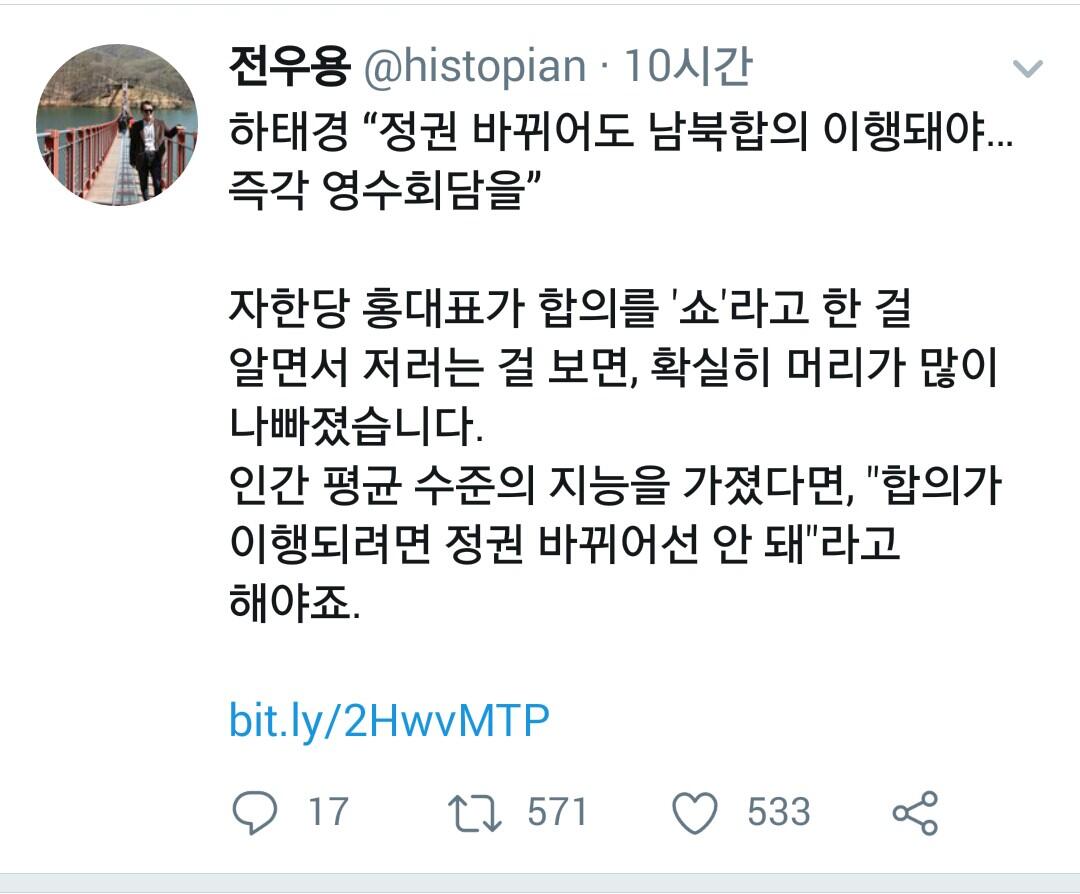Like the tweet with the heart icon
The image size is (1080, 894).
point(694,813)
